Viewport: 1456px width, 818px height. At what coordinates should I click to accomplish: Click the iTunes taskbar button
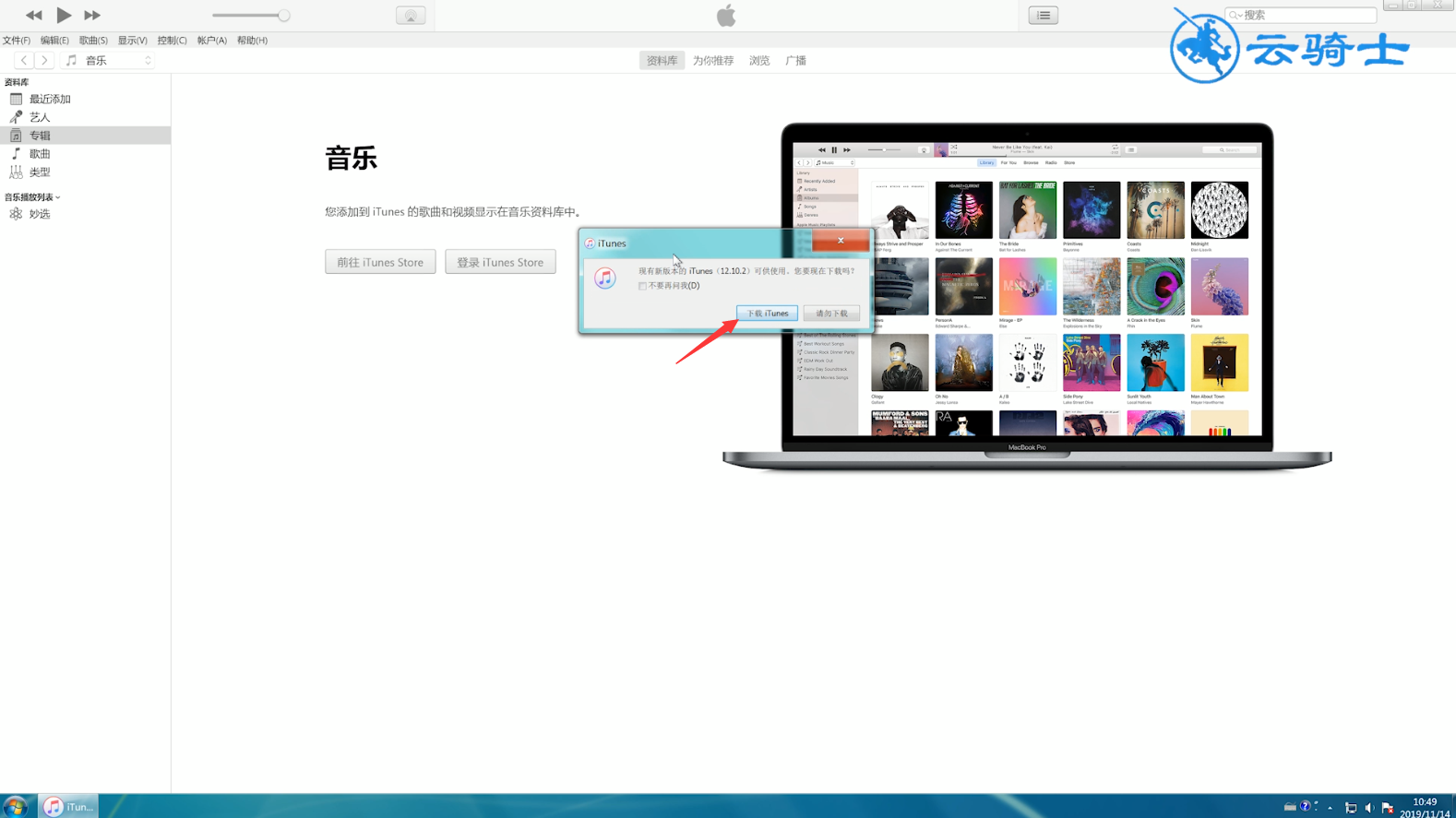coord(68,807)
